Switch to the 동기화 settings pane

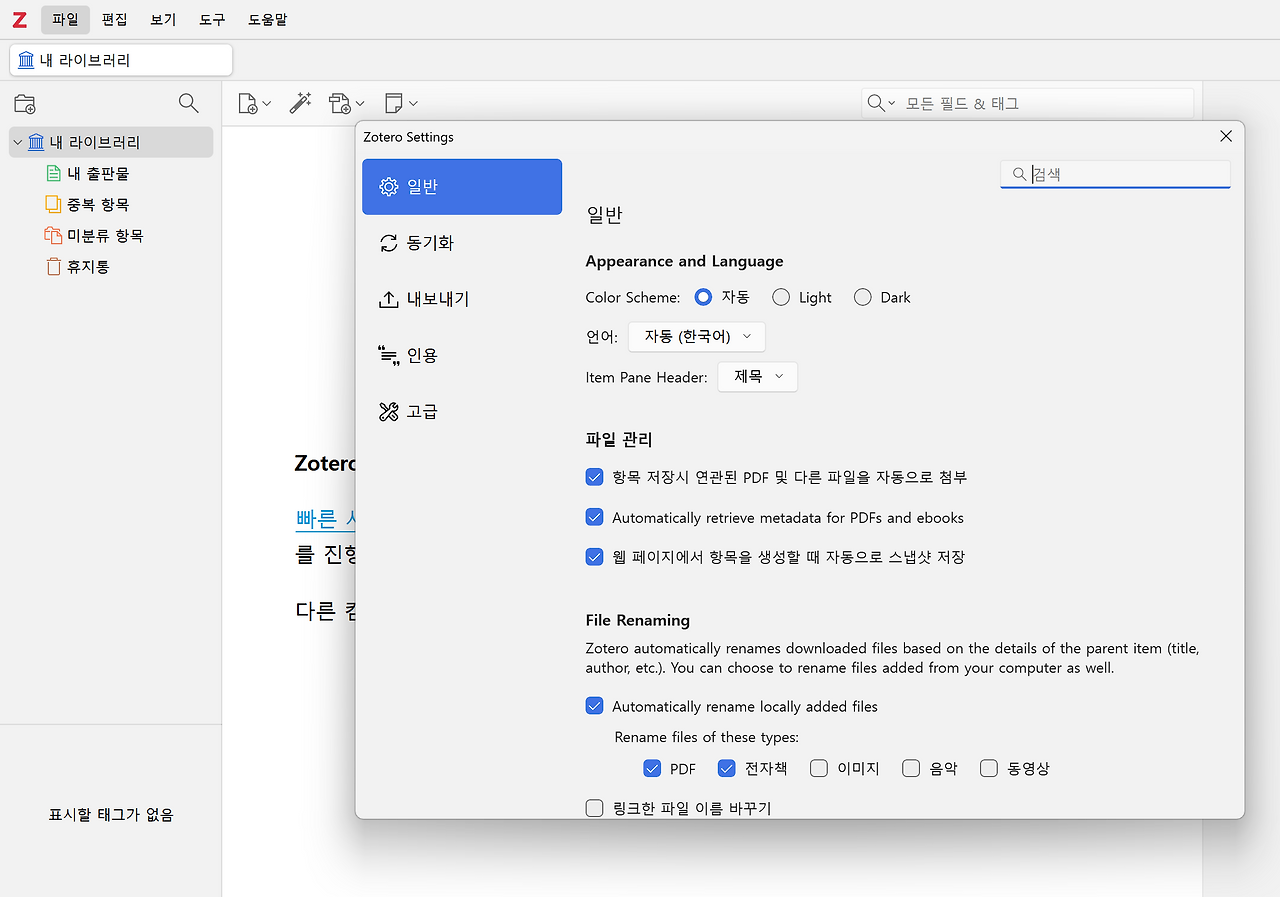(462, 243)
